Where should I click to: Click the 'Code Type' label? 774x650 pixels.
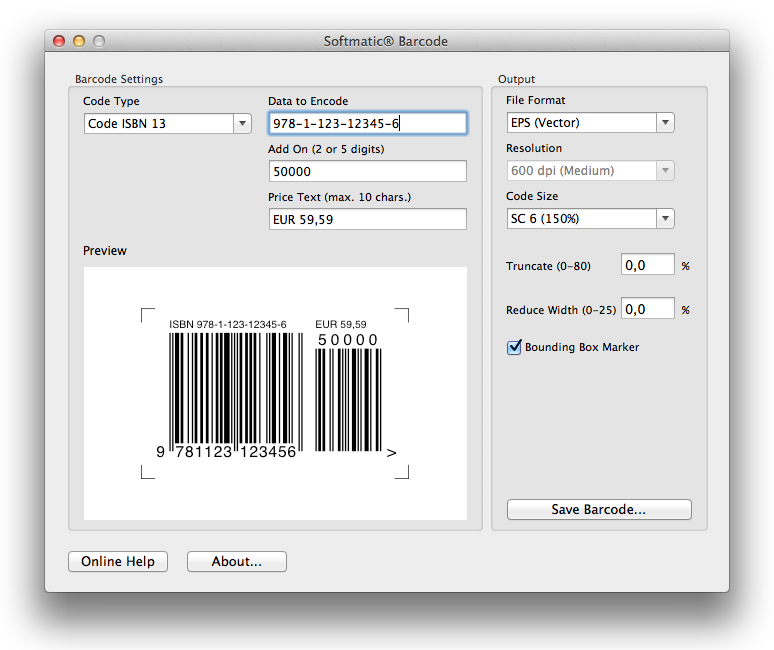pos(111,101)
